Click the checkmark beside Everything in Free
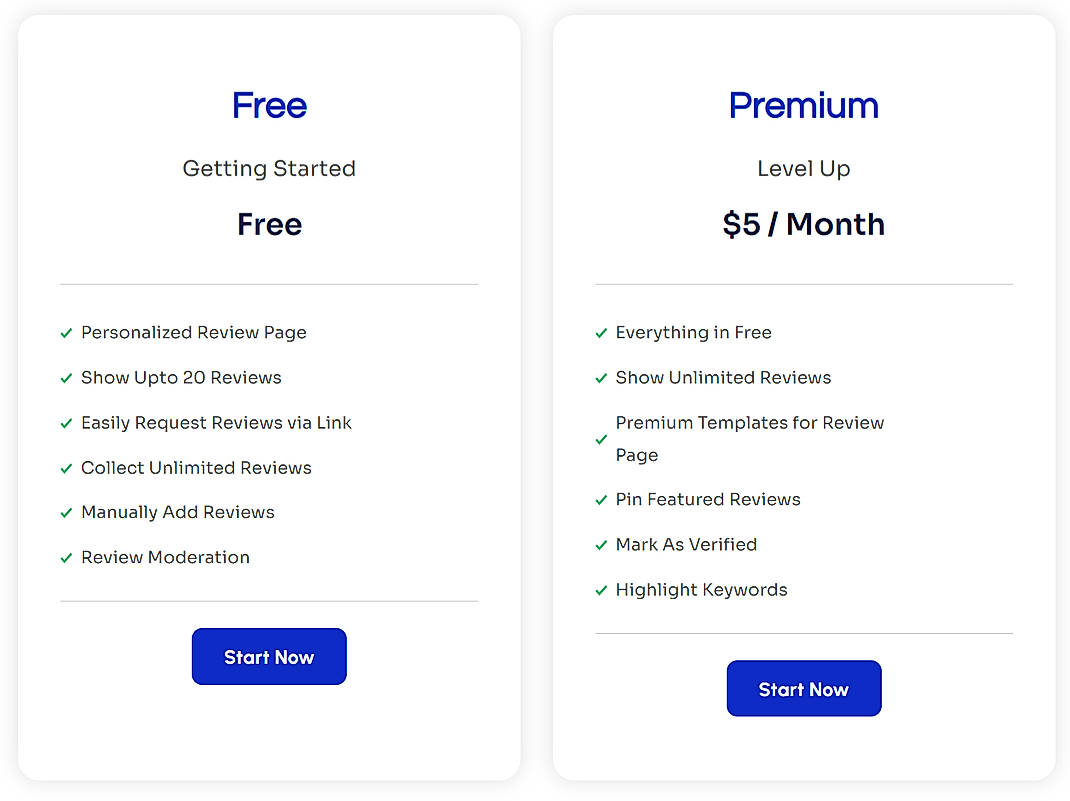This screenshot has width=1070, height=801. [x=601, y=333]
